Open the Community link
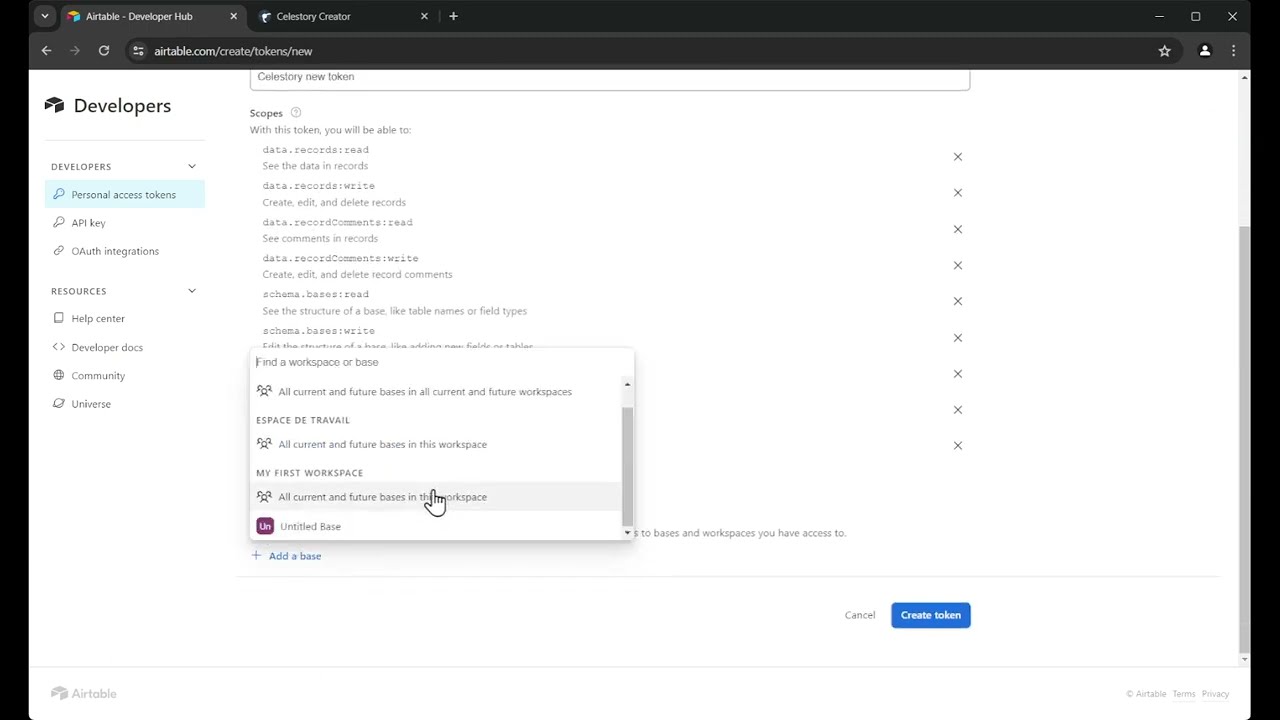 click(98, 375)
